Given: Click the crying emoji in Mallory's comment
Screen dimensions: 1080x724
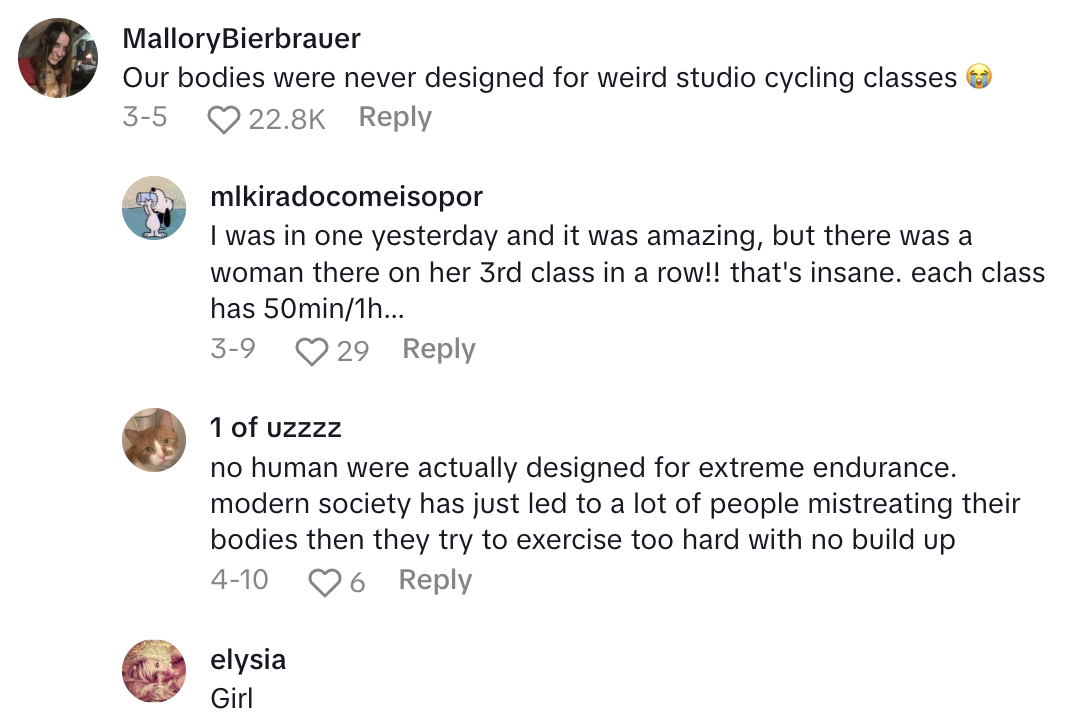Looking at the screenshot, I should [x=979, y=77].
